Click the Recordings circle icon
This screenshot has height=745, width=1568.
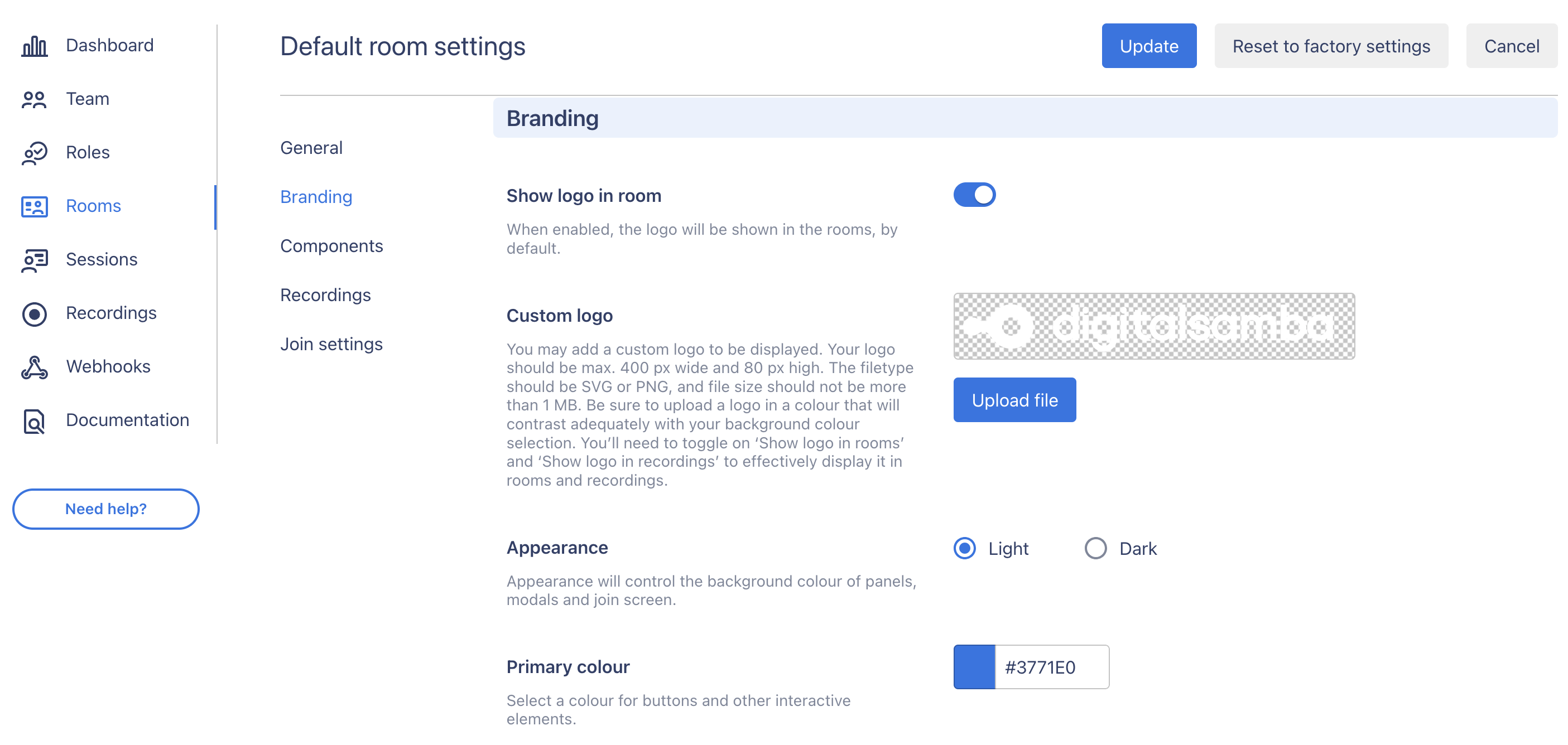(34, 313)
